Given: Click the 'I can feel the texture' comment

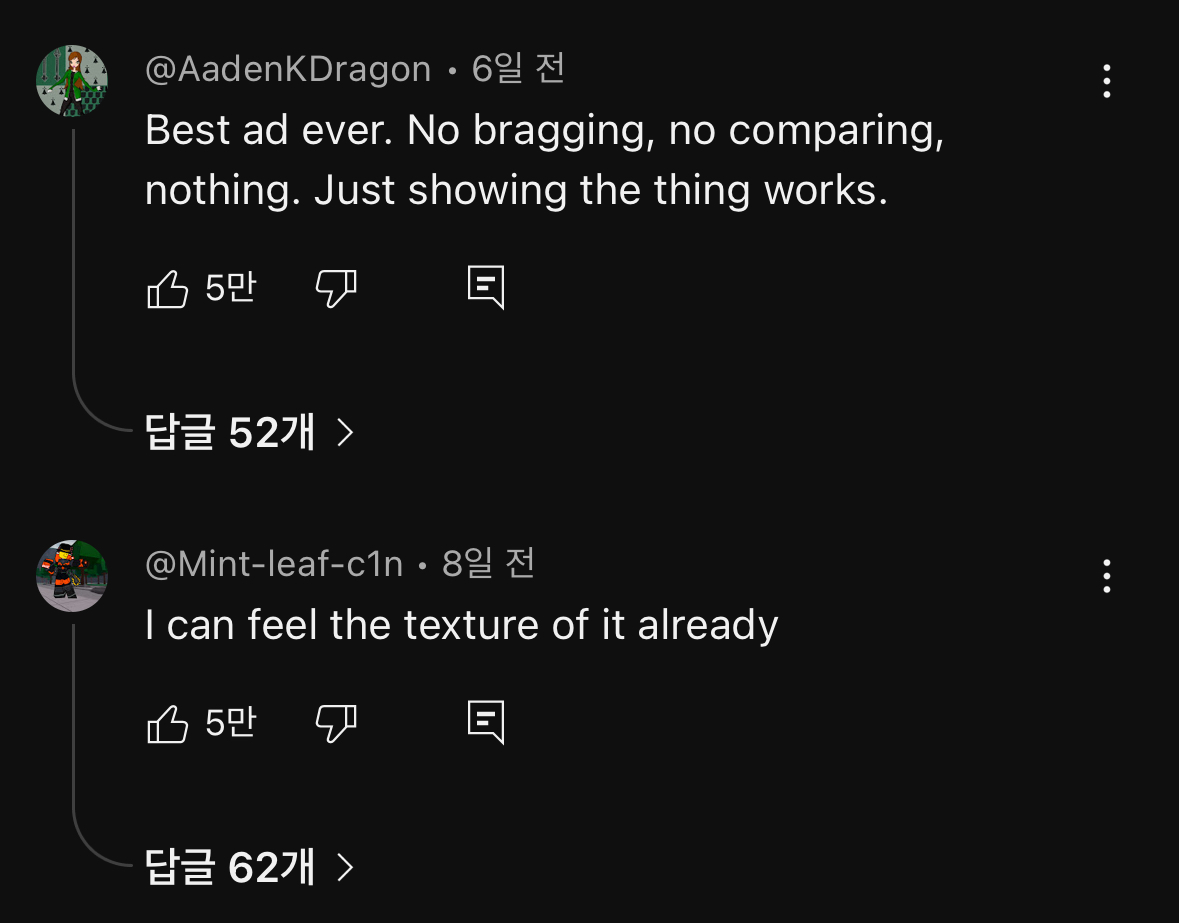Looking at the screenshot, I should tap(461, 626).
